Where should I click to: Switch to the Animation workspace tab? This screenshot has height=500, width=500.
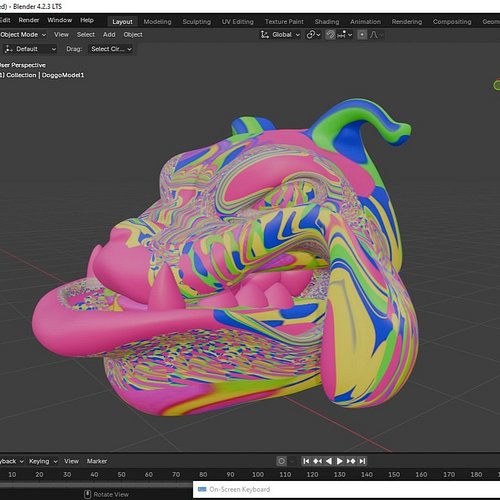(x=365, y=22)
